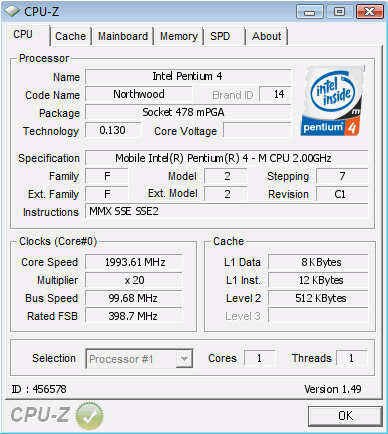Minimize the CPU-Z window
The width and height of the screenshot is (388, 434).
point(310,12)
